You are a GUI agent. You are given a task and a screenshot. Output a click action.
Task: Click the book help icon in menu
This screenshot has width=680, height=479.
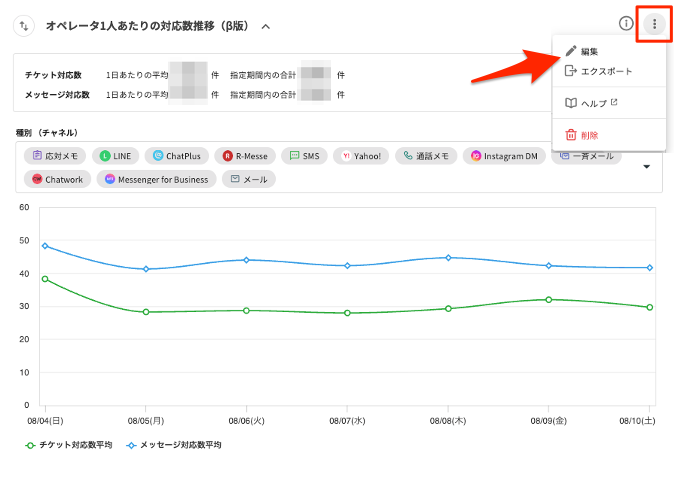pos(571,103)
